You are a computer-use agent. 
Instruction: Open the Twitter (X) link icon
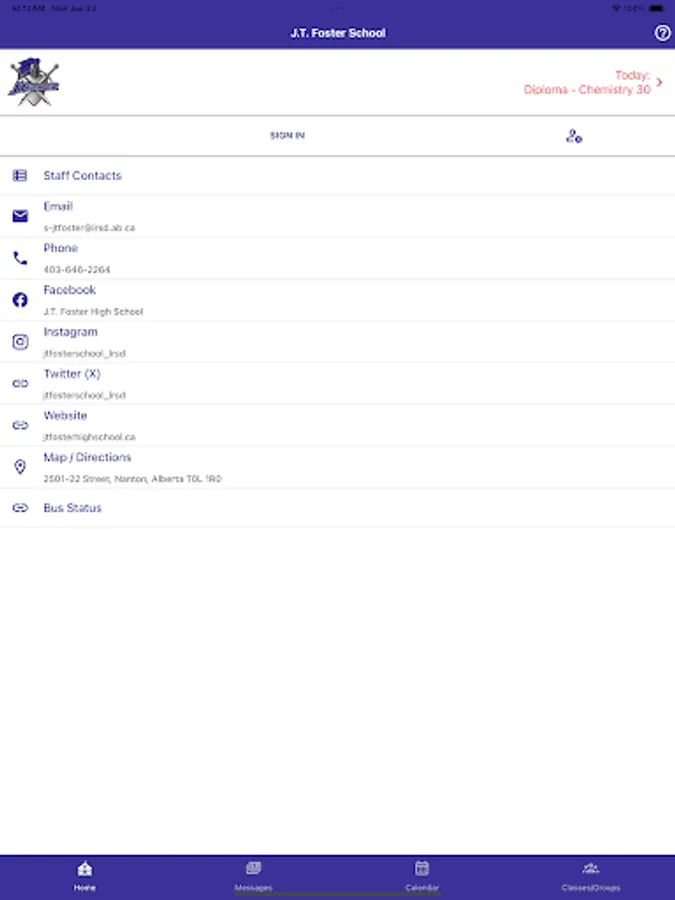pyautogui.click(x=20, y=382)
